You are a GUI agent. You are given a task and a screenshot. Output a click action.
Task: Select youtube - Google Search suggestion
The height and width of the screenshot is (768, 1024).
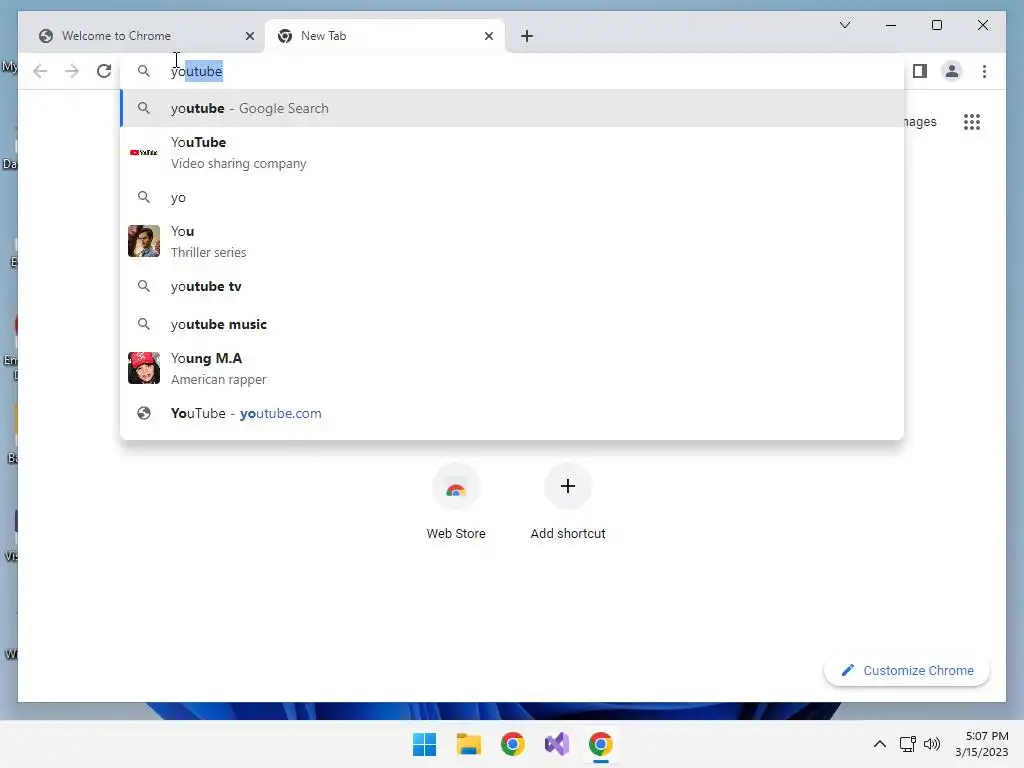click(512, 108)
